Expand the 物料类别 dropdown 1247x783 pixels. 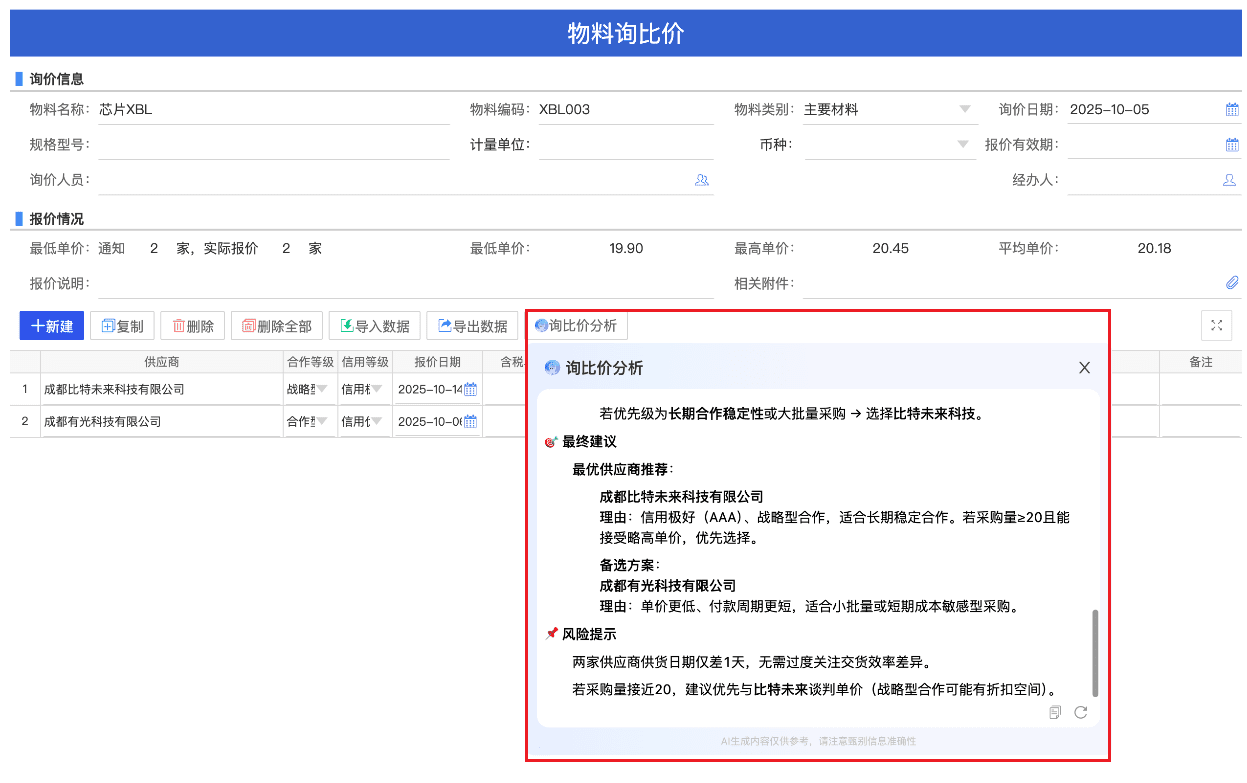[965, 109]
